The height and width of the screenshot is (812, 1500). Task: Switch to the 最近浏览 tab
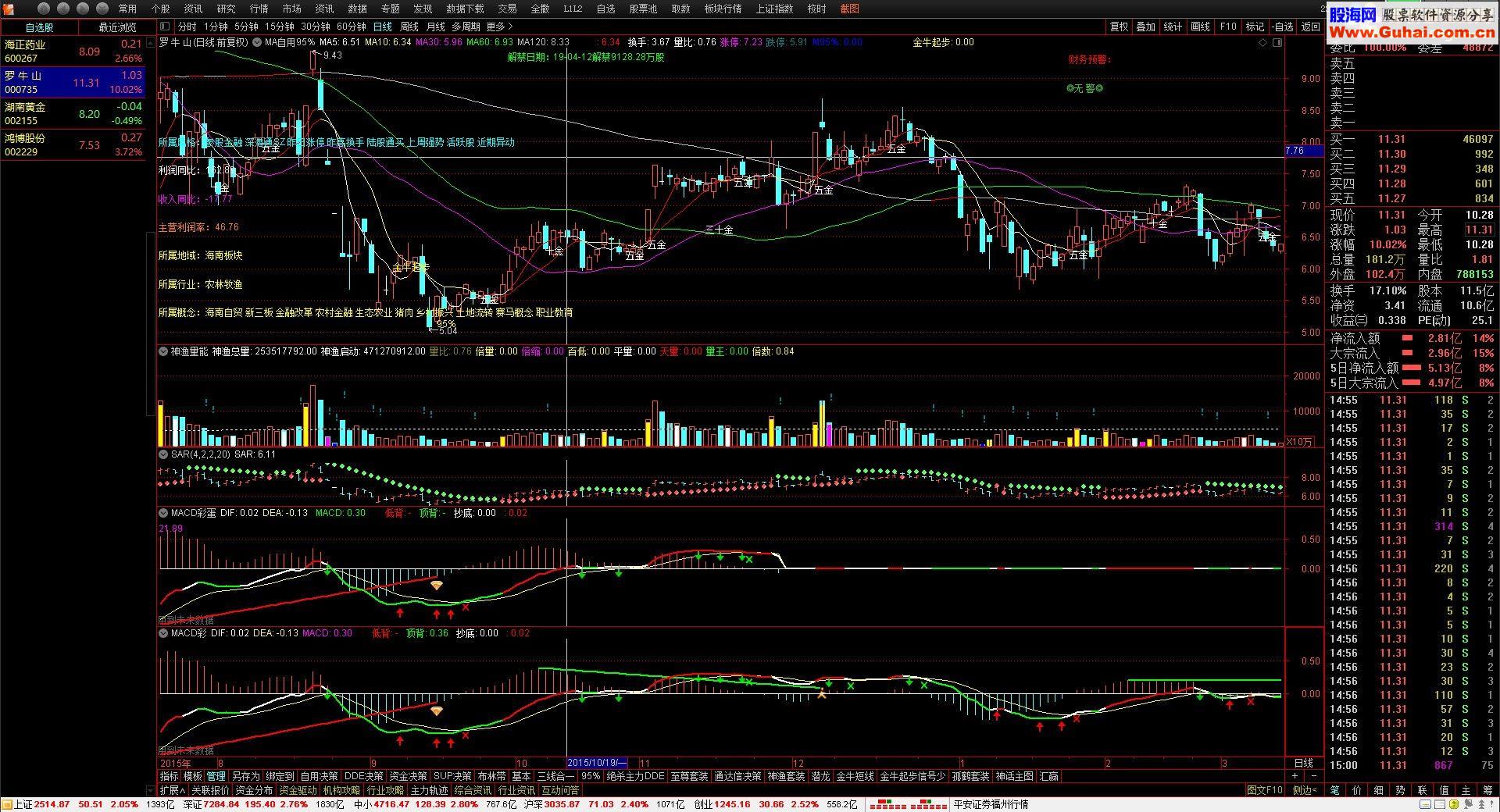pos(116,27)
